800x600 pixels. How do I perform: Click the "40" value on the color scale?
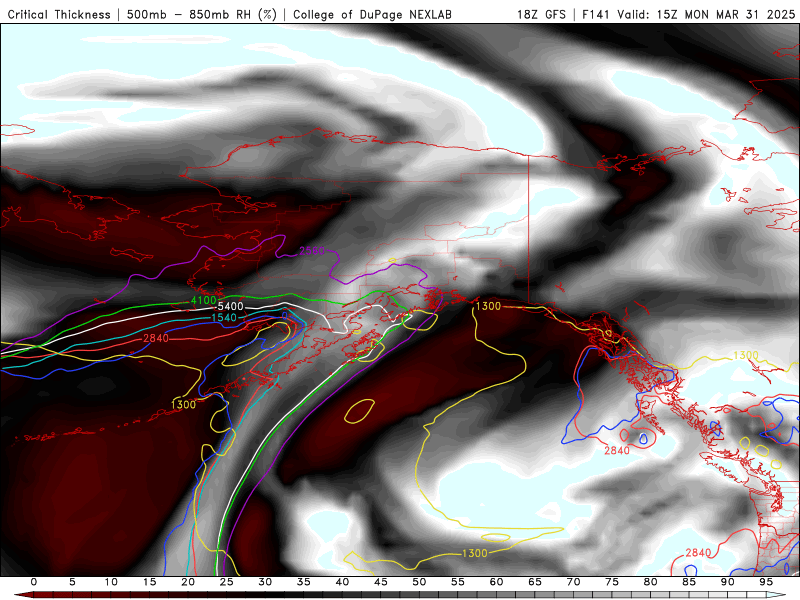pyautogui.click(x=342, y=582)
